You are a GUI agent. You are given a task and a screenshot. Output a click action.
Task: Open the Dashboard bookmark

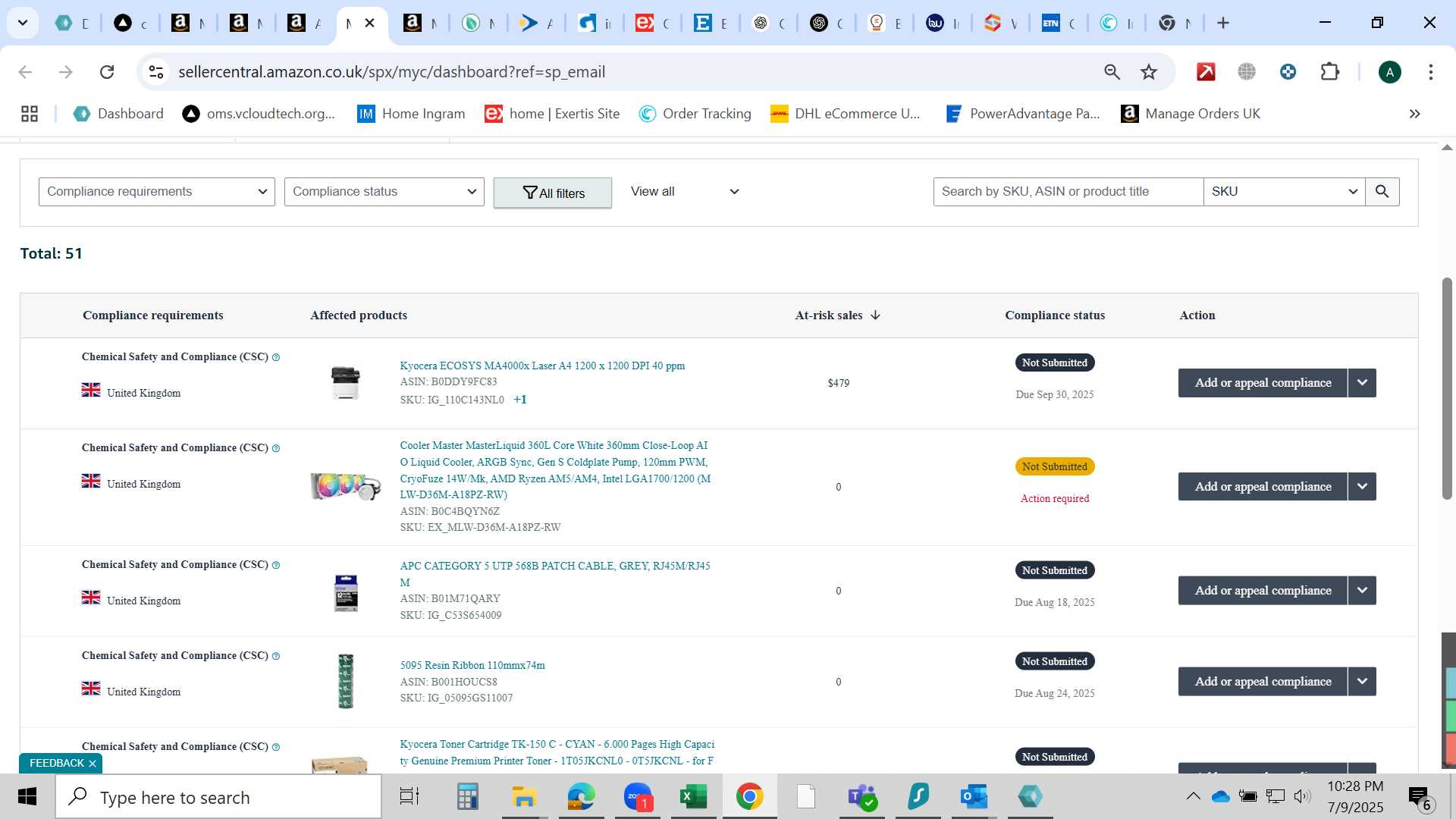pyautogui.click(x=118, y=114)
